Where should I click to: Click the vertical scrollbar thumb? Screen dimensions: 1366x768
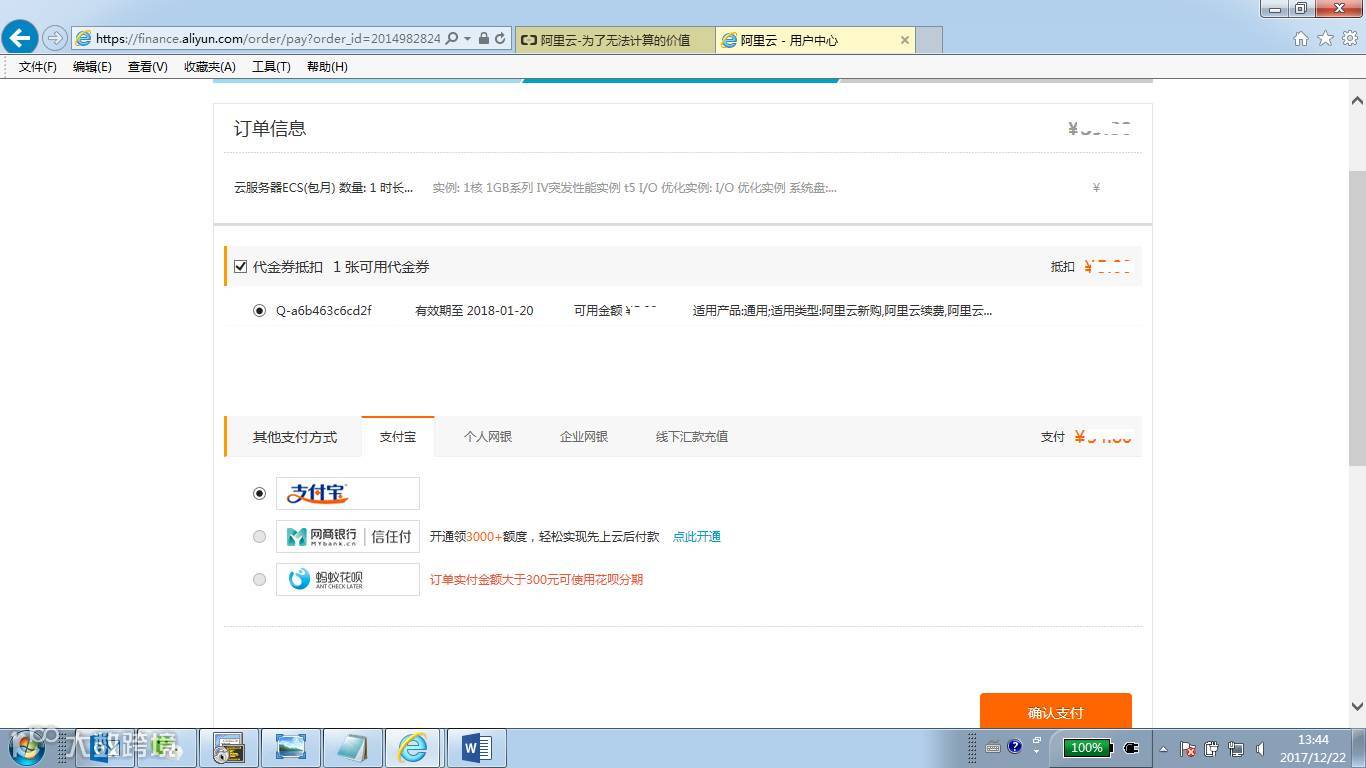click(x=1357, y=317)
